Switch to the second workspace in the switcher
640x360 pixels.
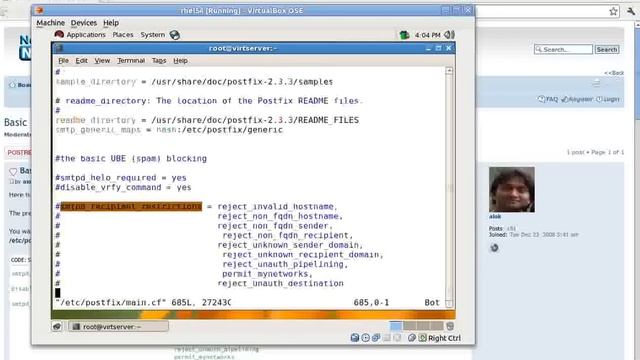[x=409, y=326]
